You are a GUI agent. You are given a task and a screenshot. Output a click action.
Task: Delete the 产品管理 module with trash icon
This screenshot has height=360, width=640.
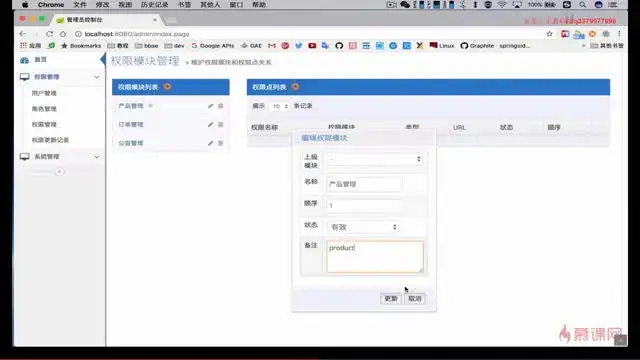click(x=221, y=106)
